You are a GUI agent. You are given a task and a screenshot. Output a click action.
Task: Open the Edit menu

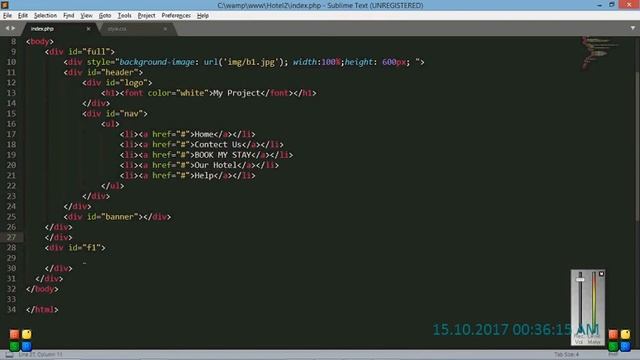coord(23,16)
